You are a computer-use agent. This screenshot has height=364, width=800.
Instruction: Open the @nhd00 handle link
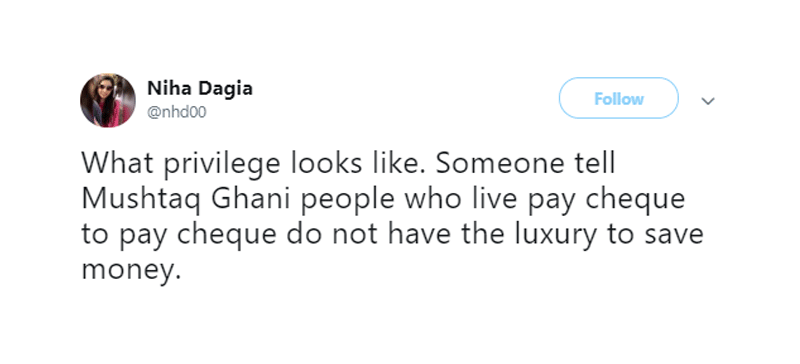tap(177, 112)
